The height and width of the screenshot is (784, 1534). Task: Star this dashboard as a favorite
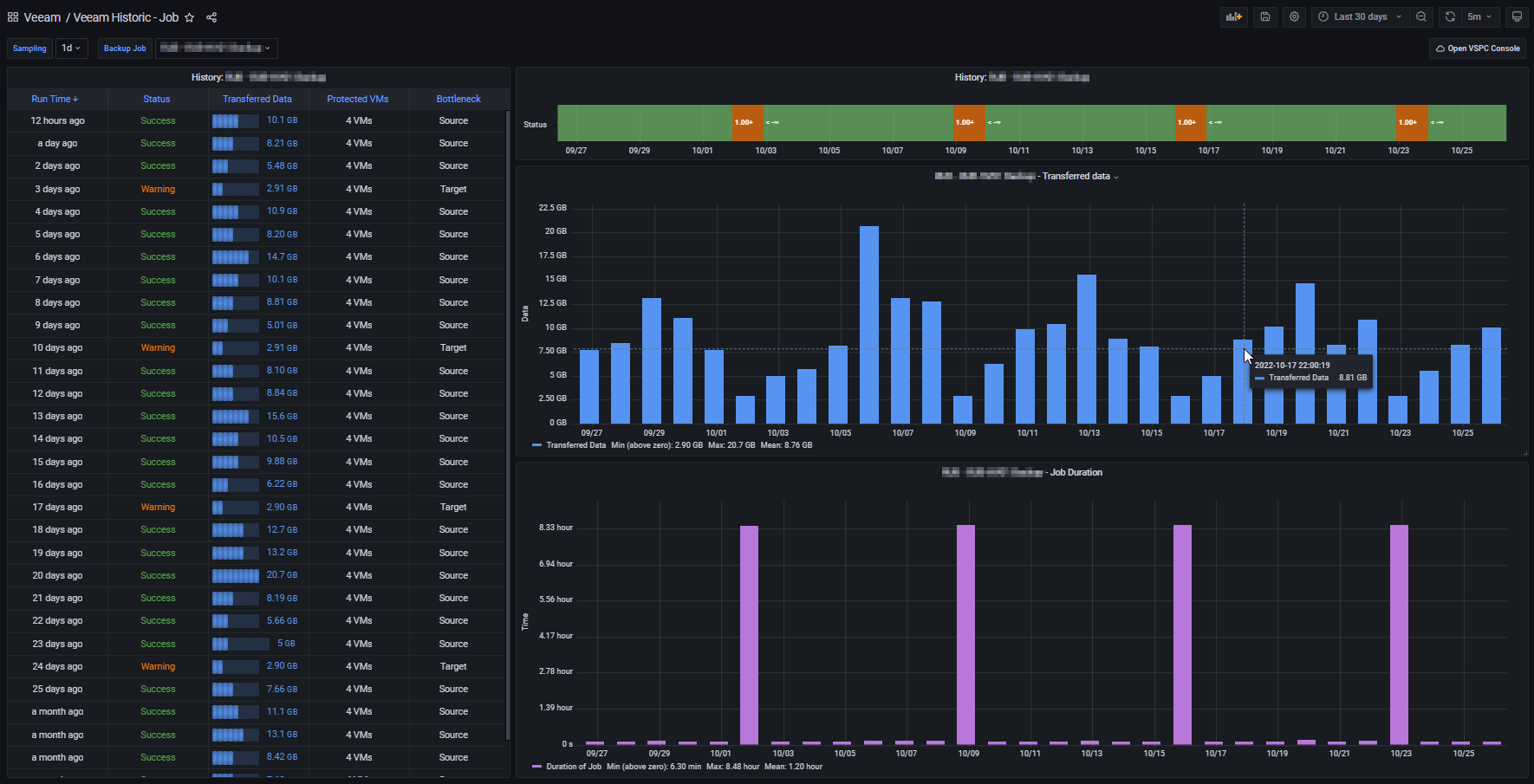190,16
